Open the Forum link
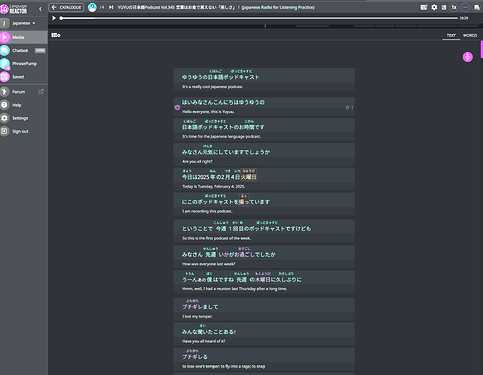The image size is (483, 375). [23, 92]
